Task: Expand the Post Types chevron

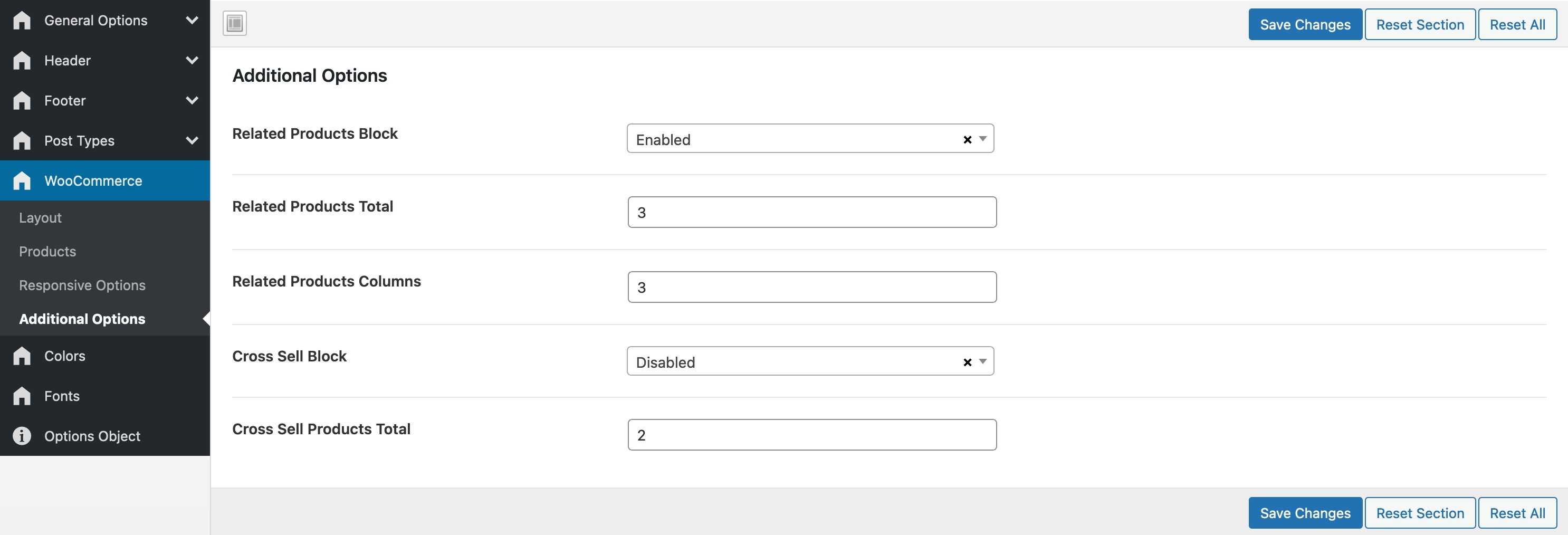Action: tap(192, 140)
